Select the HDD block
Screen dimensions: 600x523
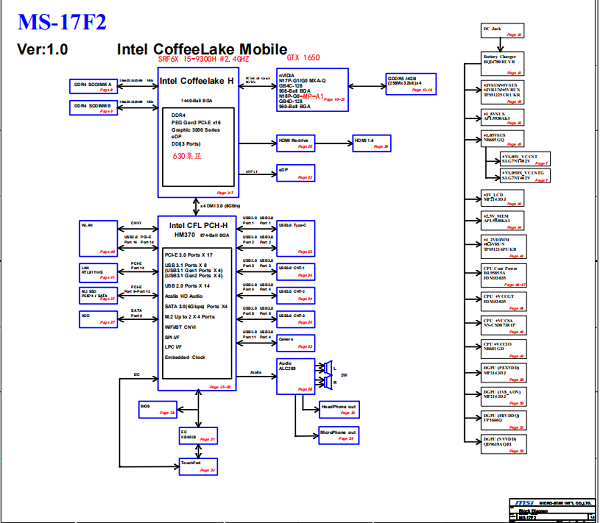coord(99,317)
